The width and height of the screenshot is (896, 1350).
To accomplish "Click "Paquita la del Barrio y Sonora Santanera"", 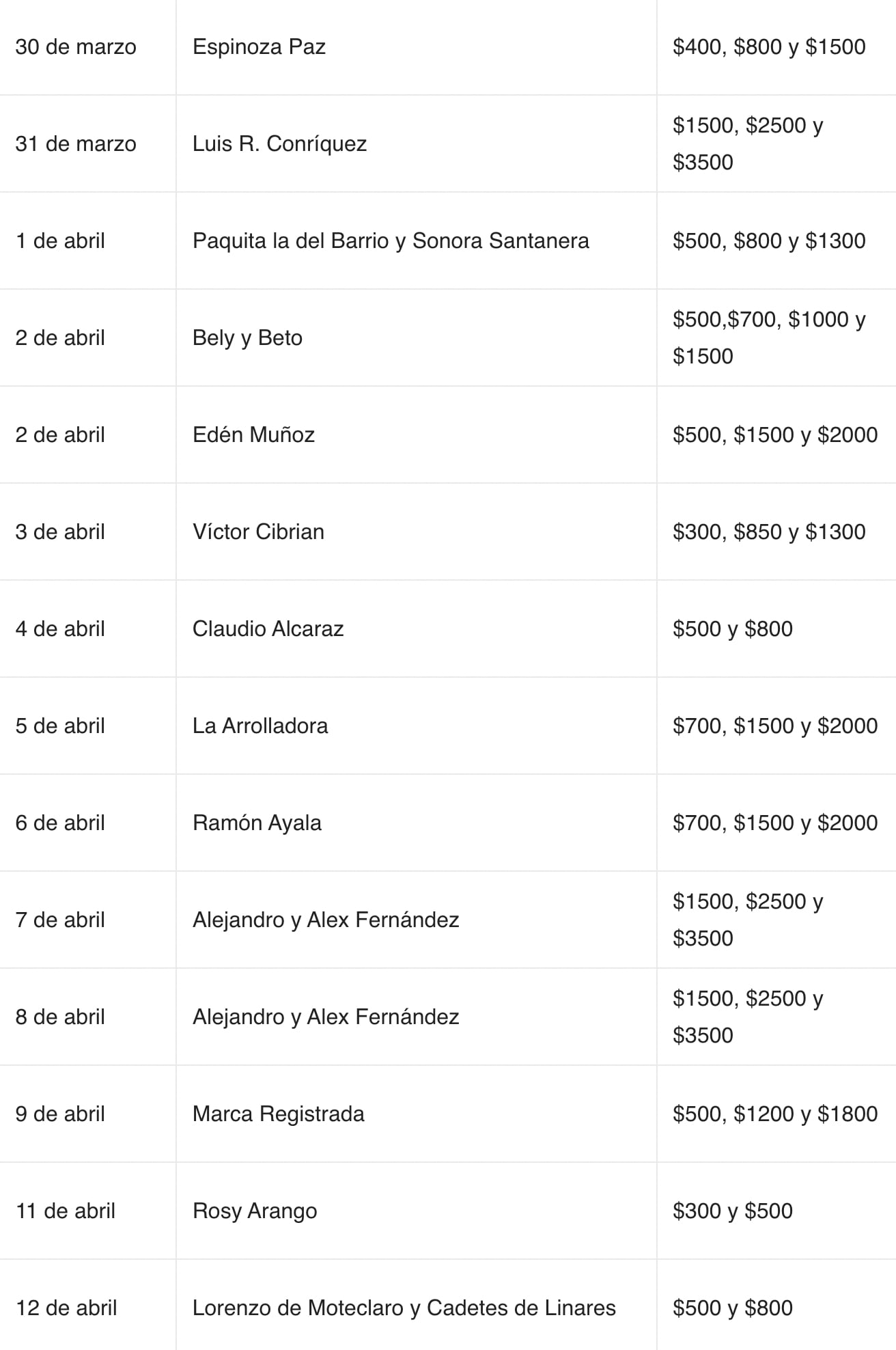I will coord(391,240).
